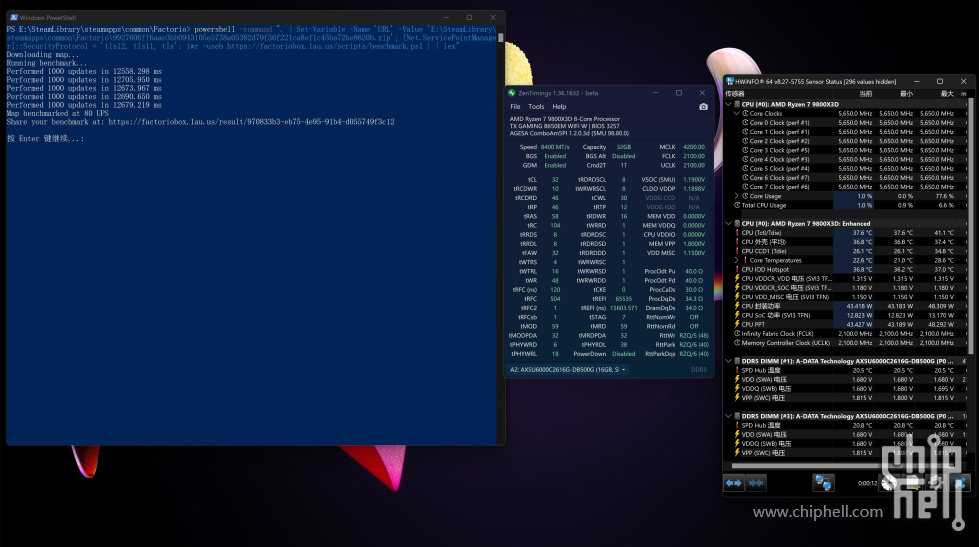979x547 pixels.
Task: Click the MCLK value 4200.00
Action: click(694, 147)
